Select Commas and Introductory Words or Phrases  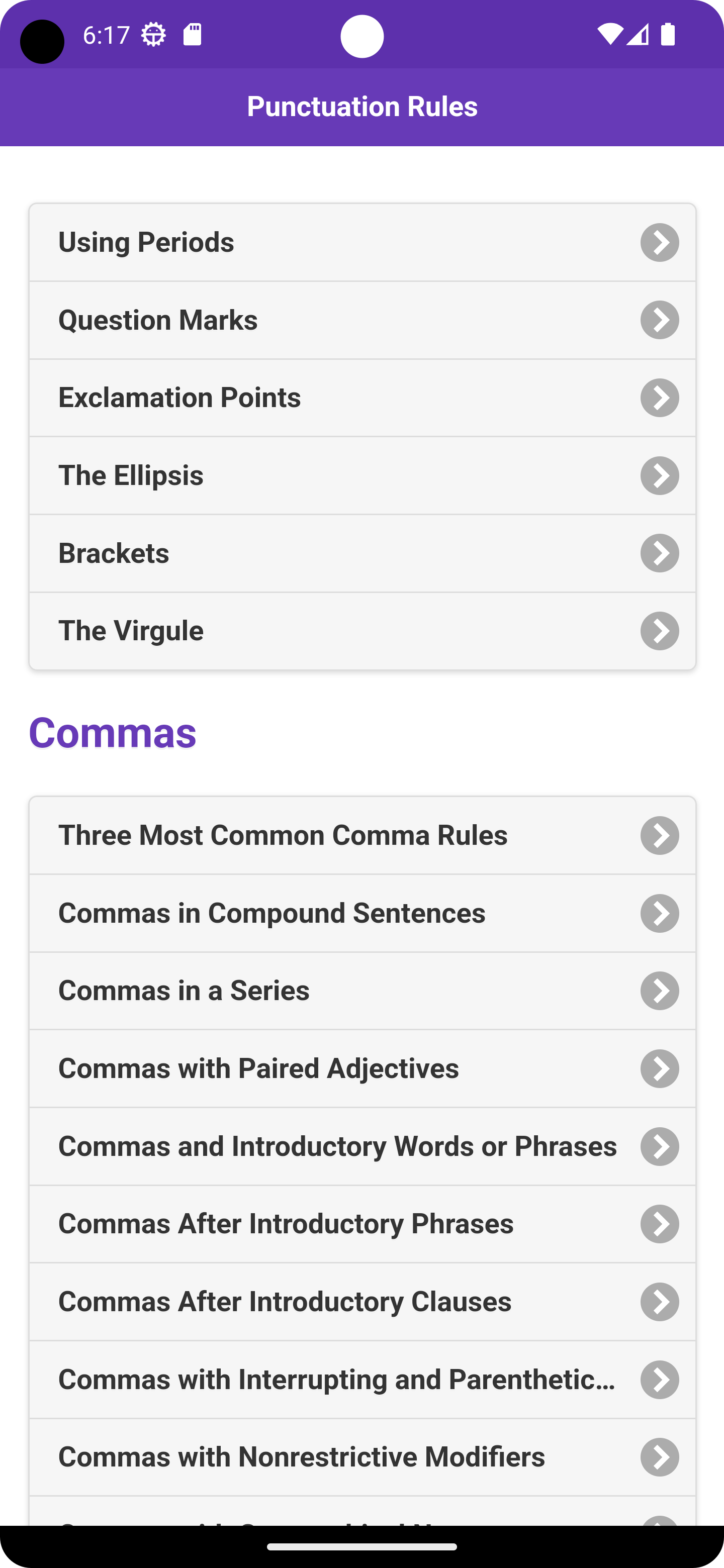coord(363,1146)
